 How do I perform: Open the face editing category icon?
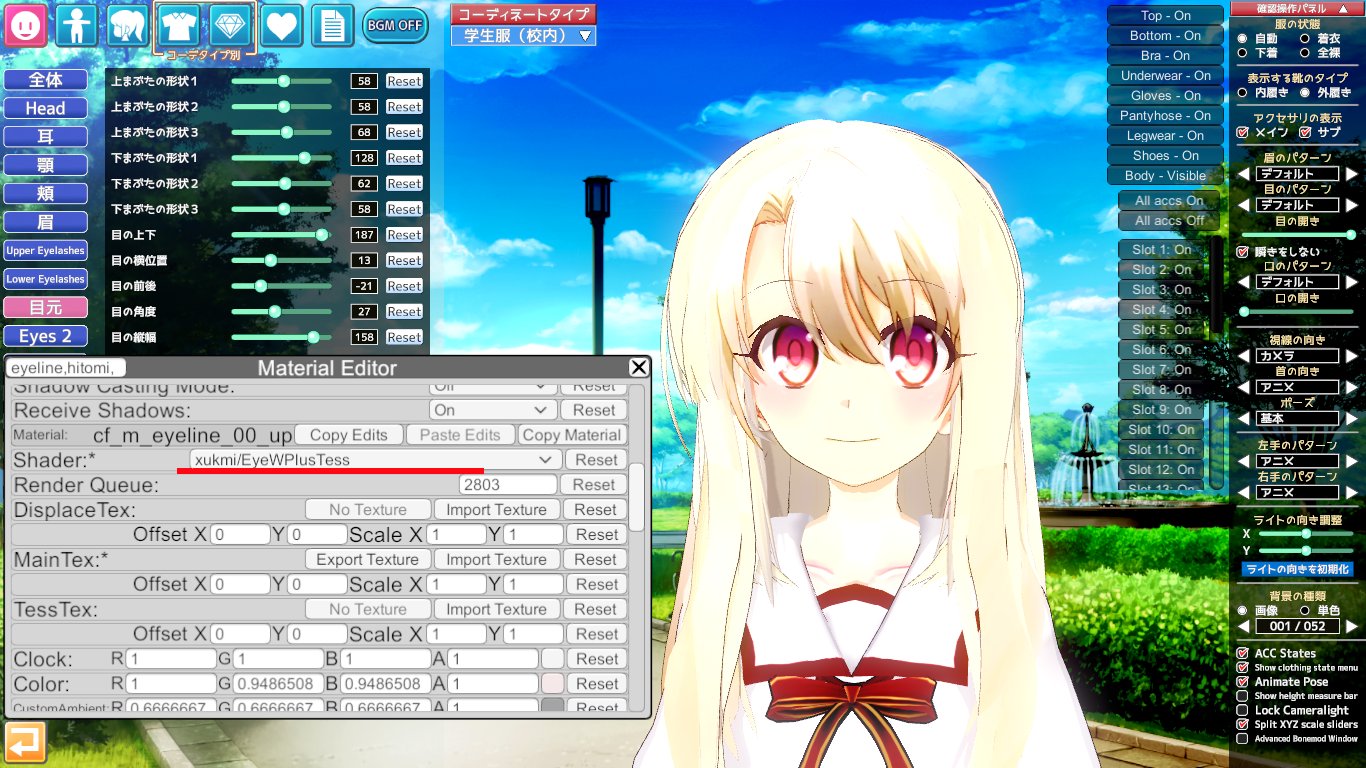point(26,26)
